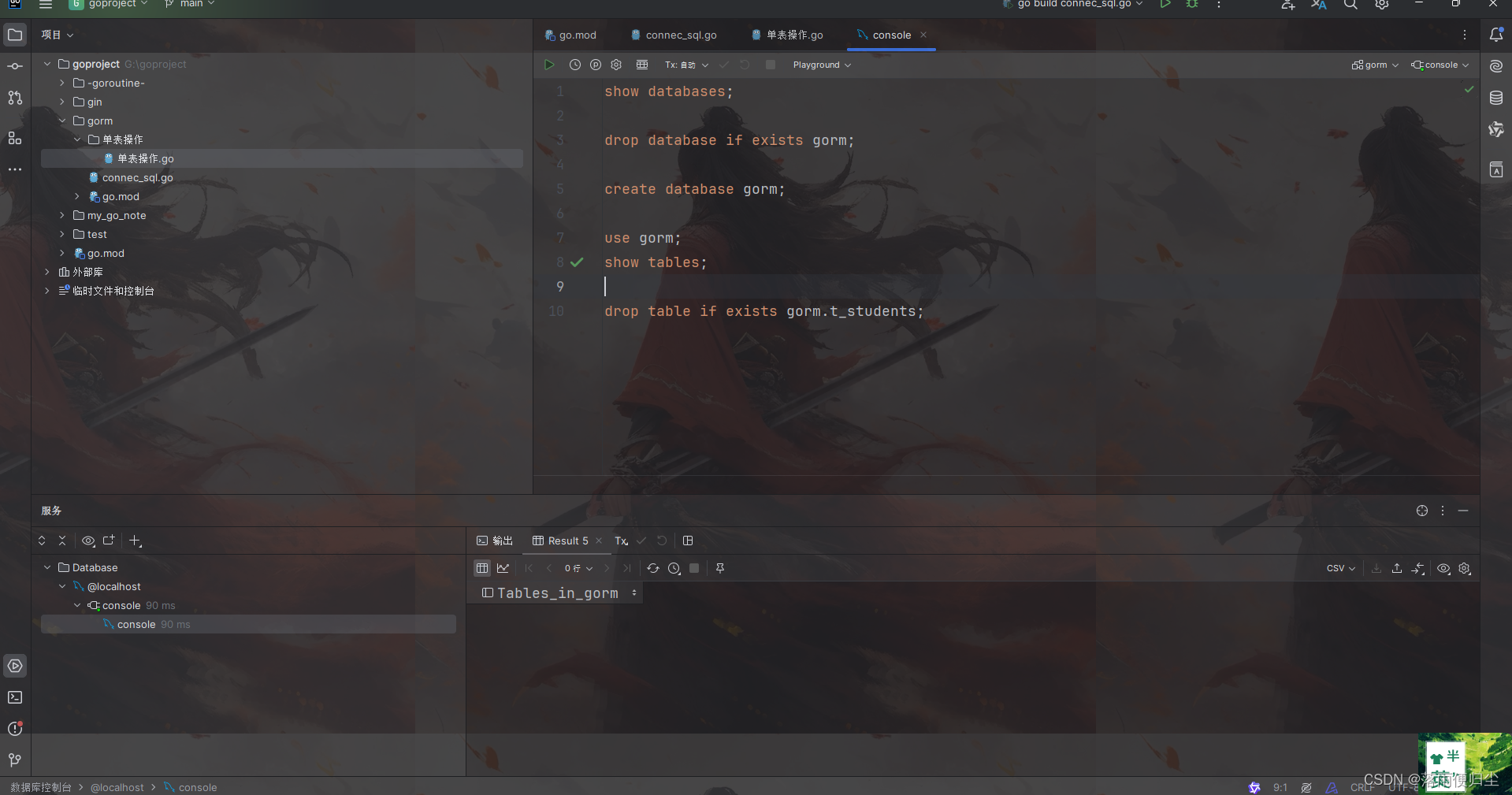1512x795 pixels.
Task: Open the Structure tool window
Action: (15, 138)
